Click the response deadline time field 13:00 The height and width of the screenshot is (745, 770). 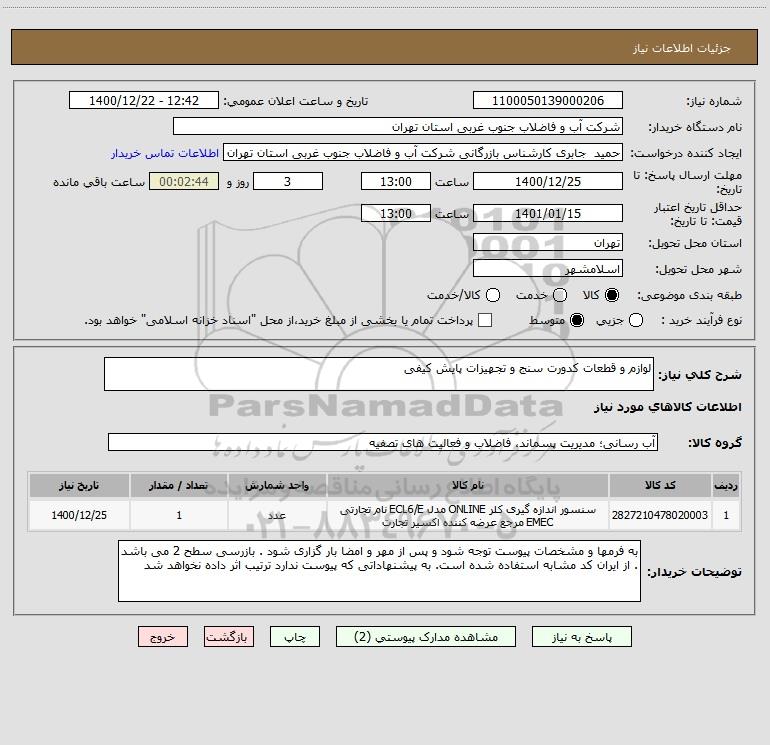(396, 181)
